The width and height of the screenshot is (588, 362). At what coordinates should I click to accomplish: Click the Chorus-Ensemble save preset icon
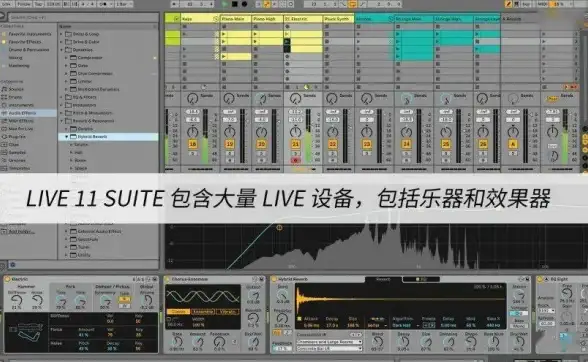(261, 279)
